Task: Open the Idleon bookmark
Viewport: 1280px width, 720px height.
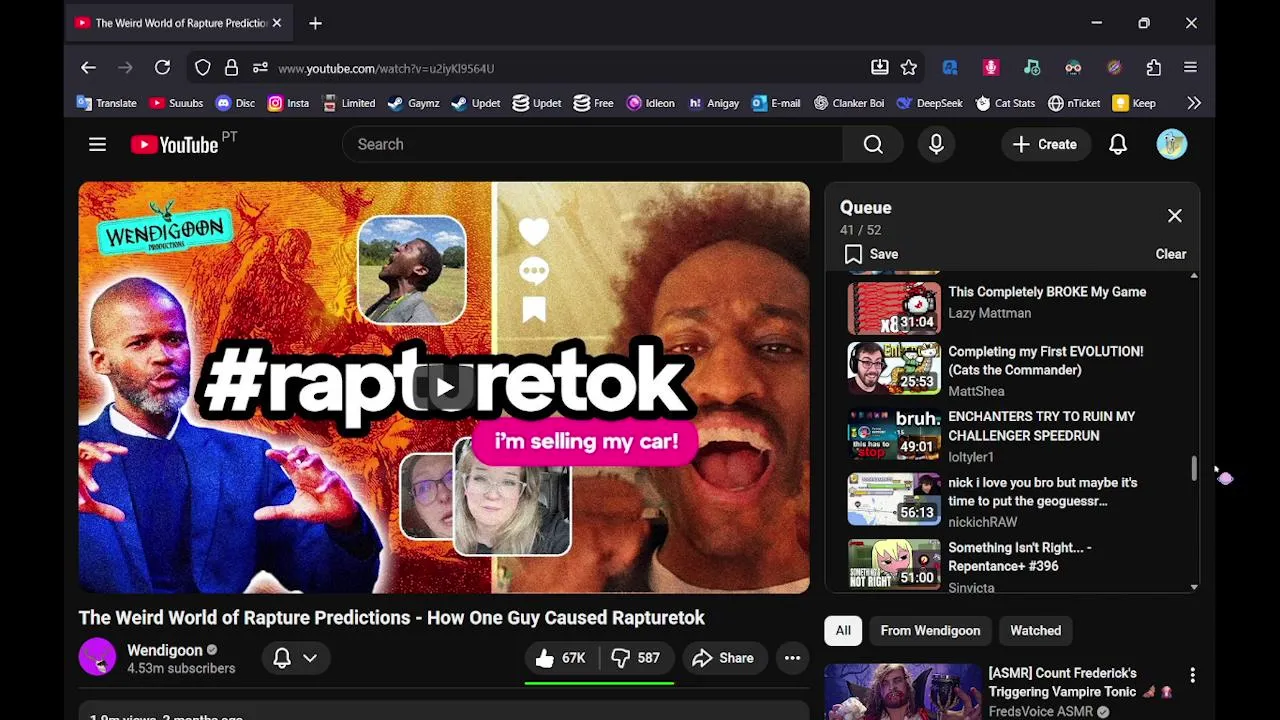Action: (650, 103)
